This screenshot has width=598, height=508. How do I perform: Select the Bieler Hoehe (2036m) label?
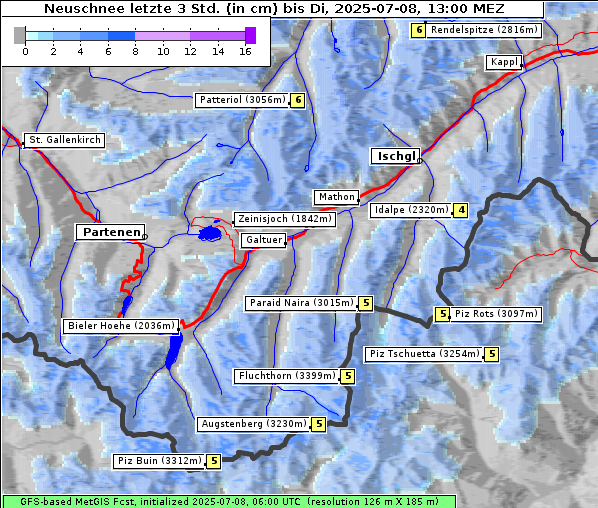coord(121,326)
